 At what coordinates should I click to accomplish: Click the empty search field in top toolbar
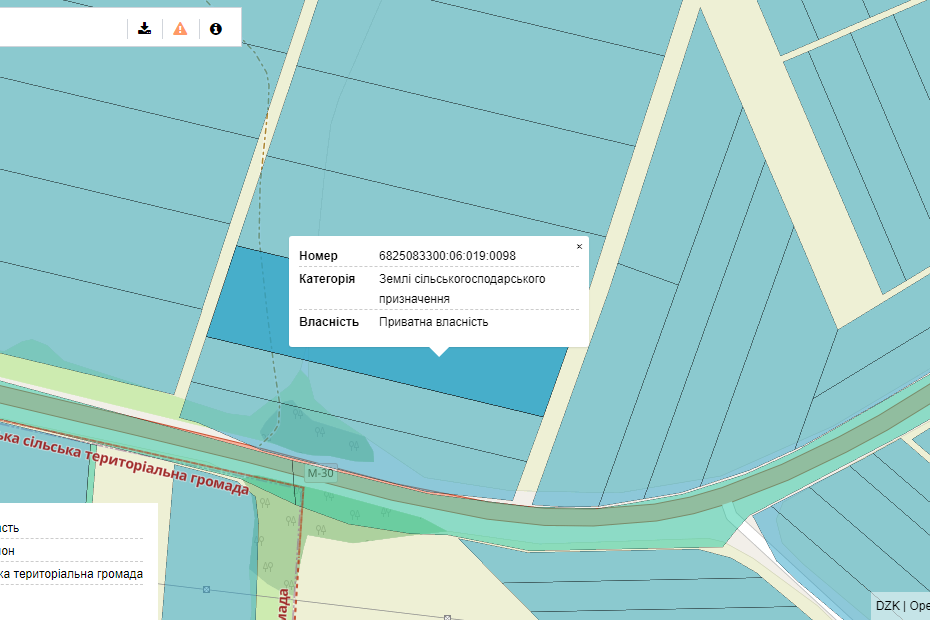coord(60,28)
